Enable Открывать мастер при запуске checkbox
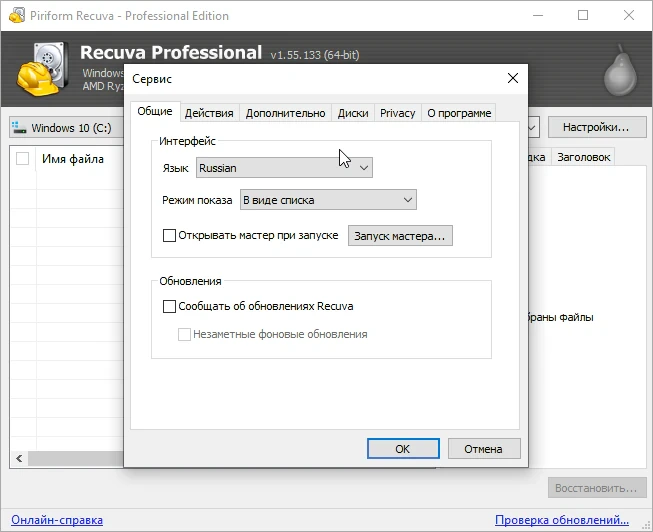This screenshot has height=532, width=653. tap(169, 235)
